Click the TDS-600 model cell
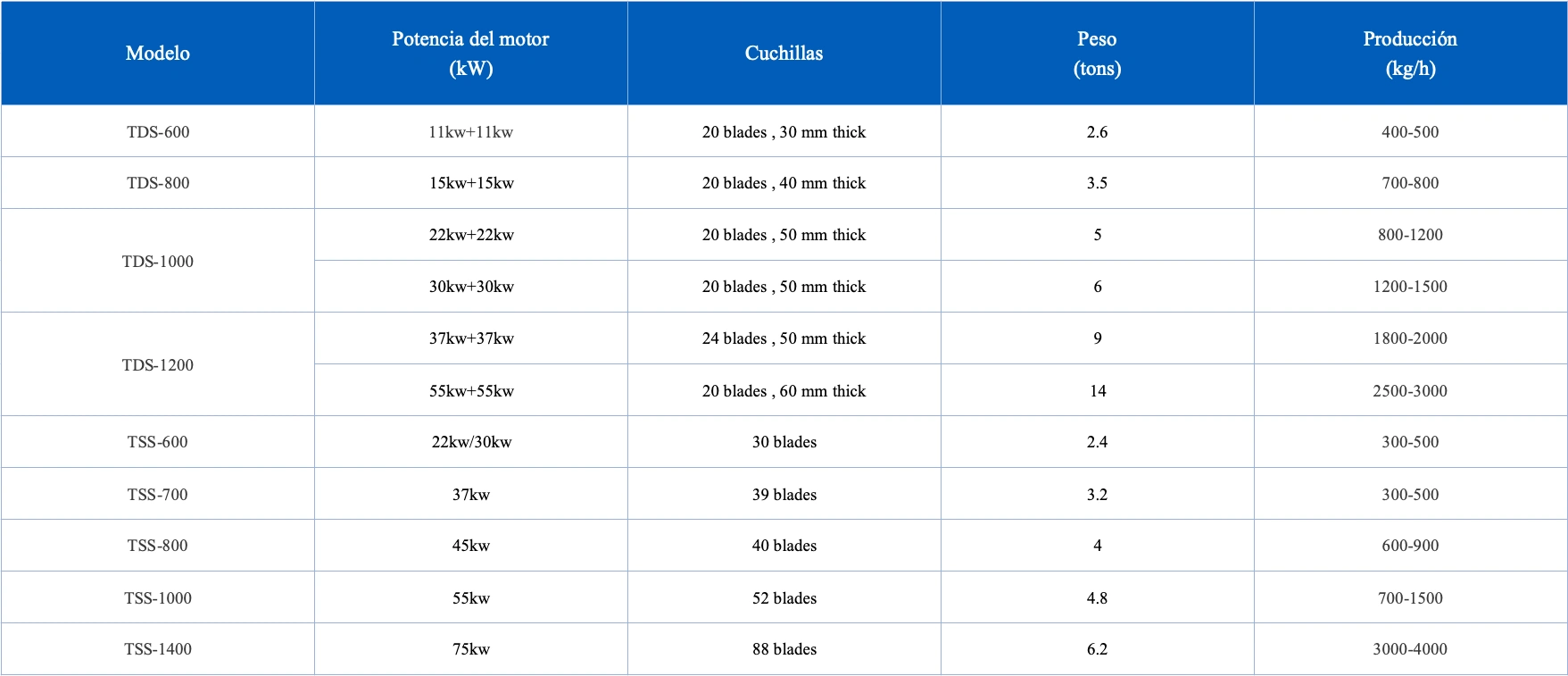Viewport: 1568px width, 676px height. 158,132
